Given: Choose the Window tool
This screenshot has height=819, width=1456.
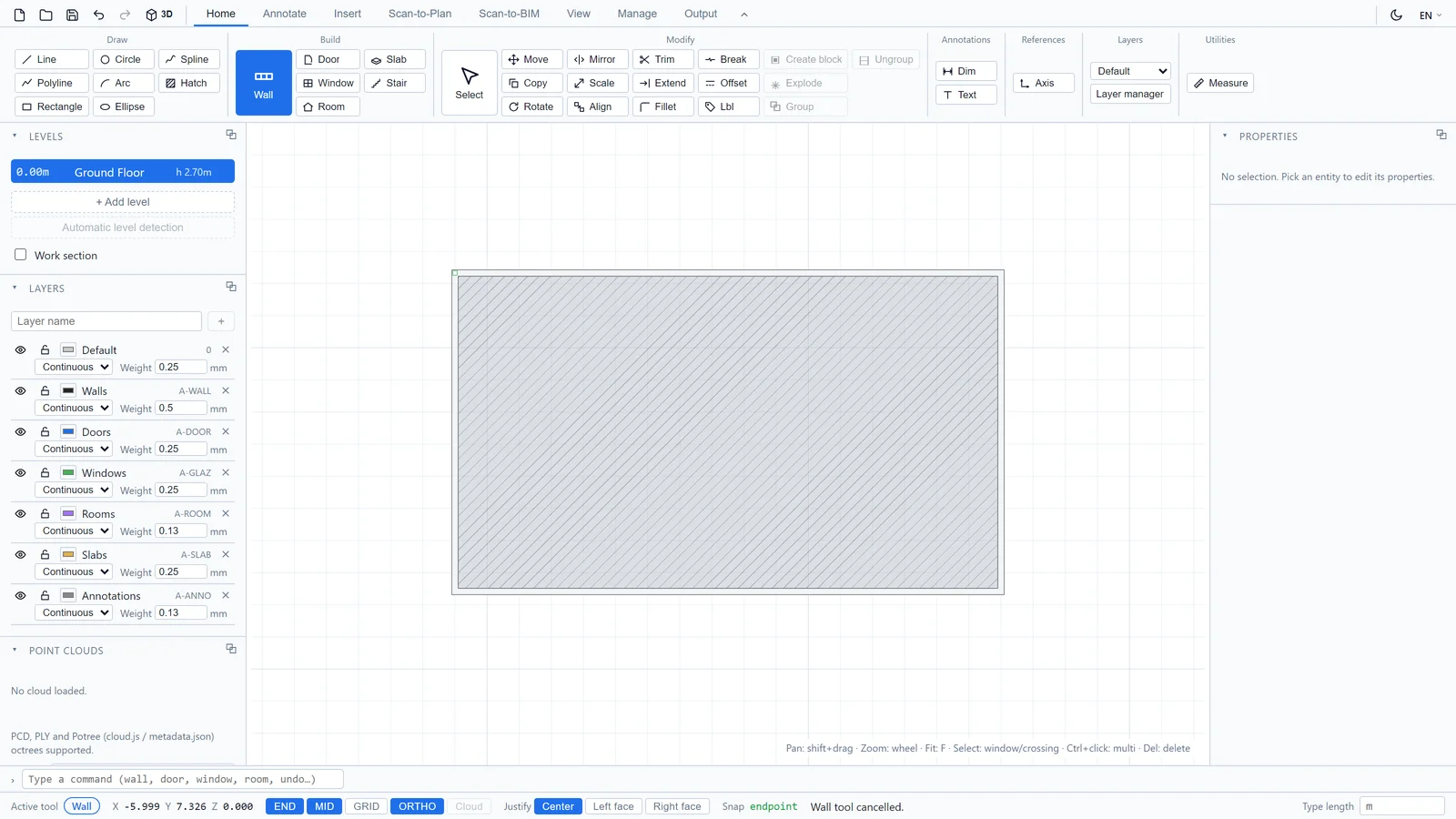Looking at the screenshot, I should pos(328,83).
